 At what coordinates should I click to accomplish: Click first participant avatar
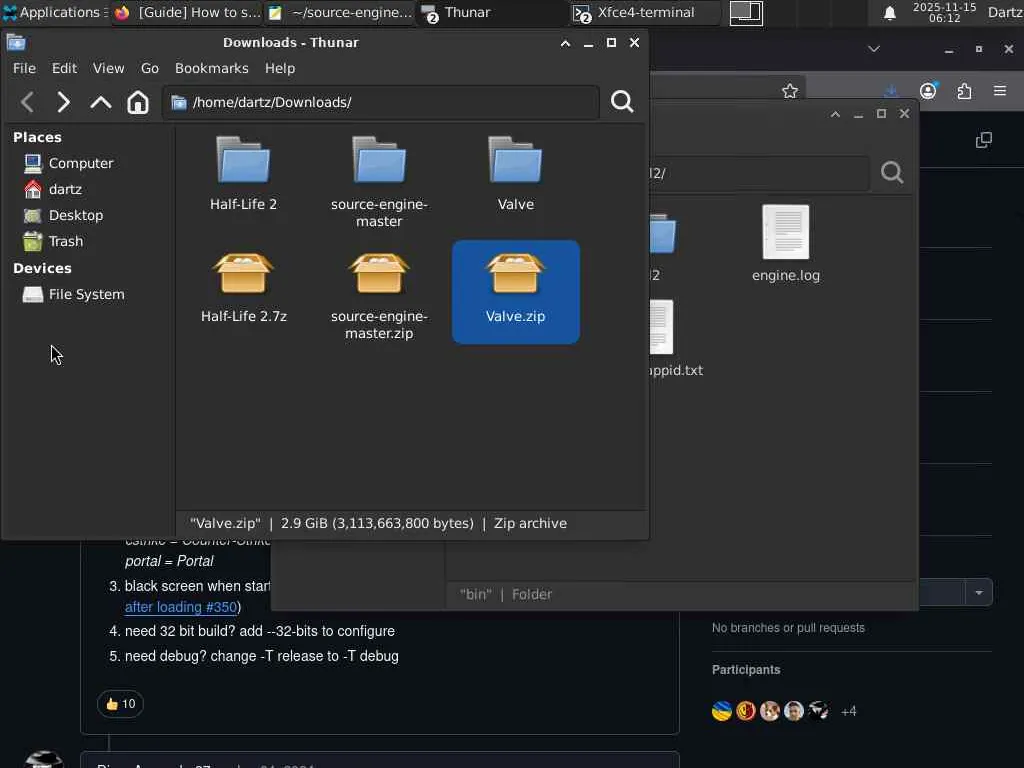[722, 711]
